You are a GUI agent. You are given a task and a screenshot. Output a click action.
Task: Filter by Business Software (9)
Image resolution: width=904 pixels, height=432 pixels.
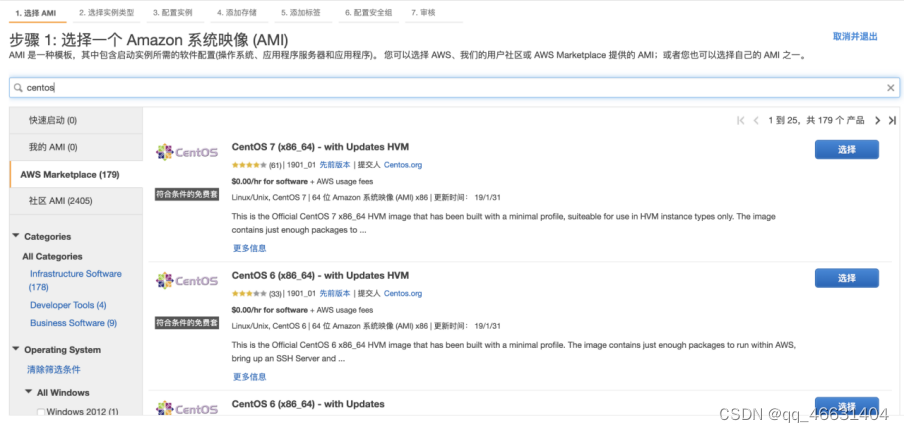[x=73, y=323]
